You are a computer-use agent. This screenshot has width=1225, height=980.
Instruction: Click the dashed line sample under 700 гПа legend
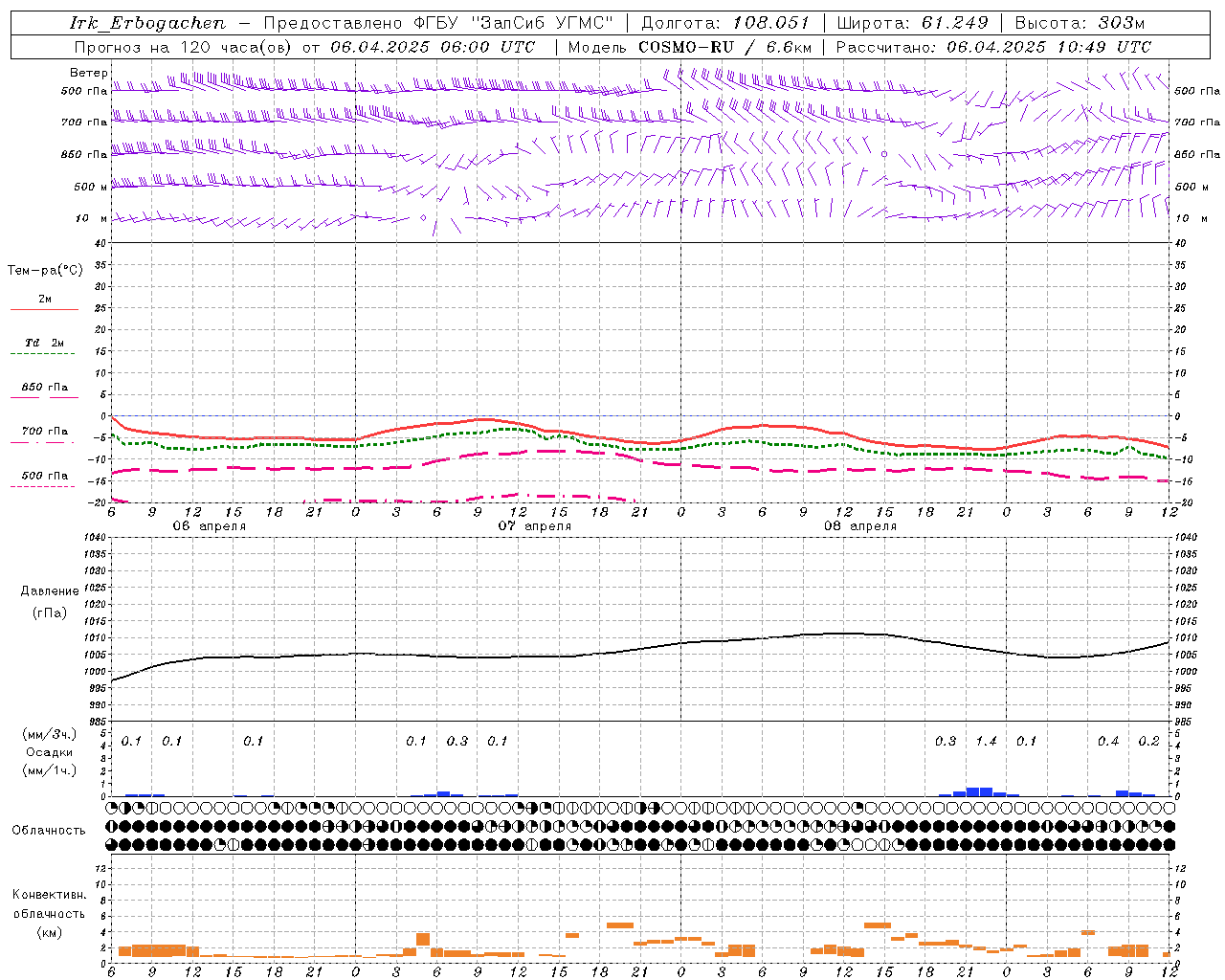pos(43,443)
